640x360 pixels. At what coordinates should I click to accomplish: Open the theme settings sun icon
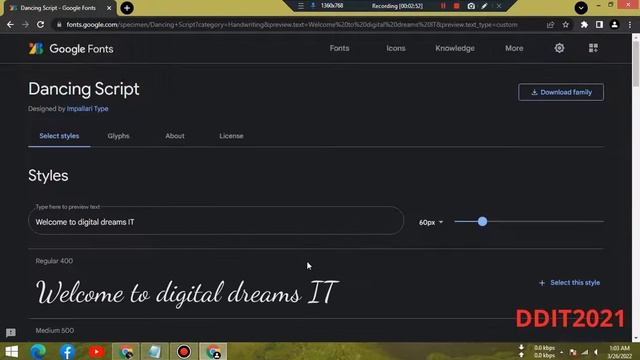pos(559,48)
